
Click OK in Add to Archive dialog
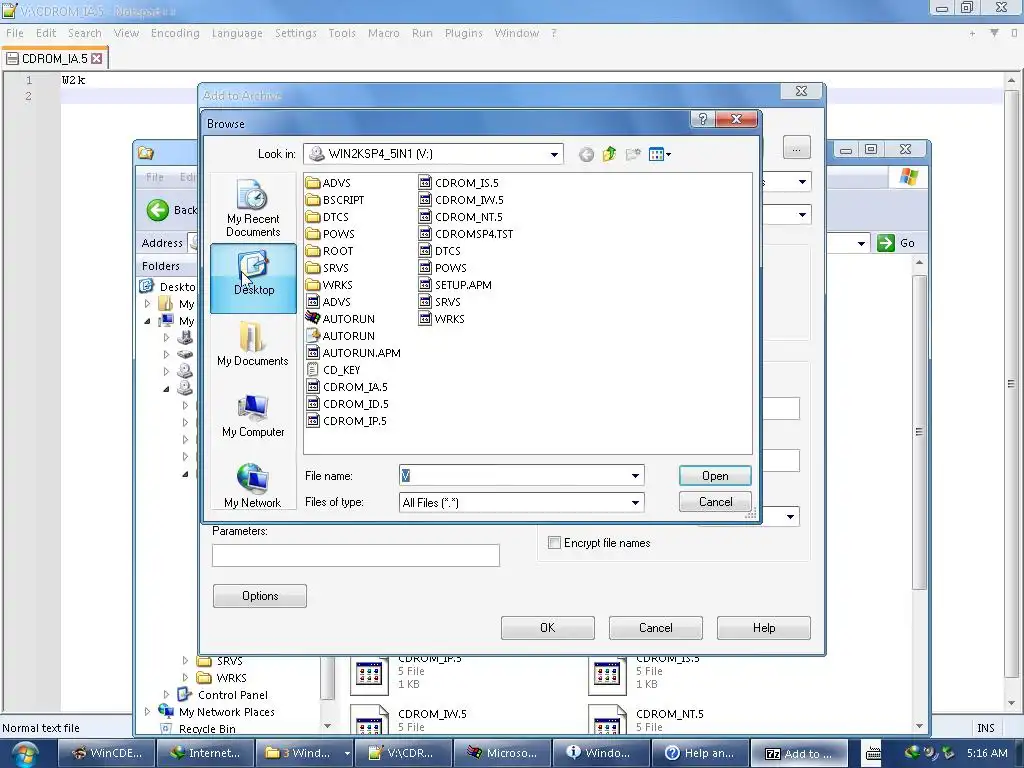[x=547, y=628]
